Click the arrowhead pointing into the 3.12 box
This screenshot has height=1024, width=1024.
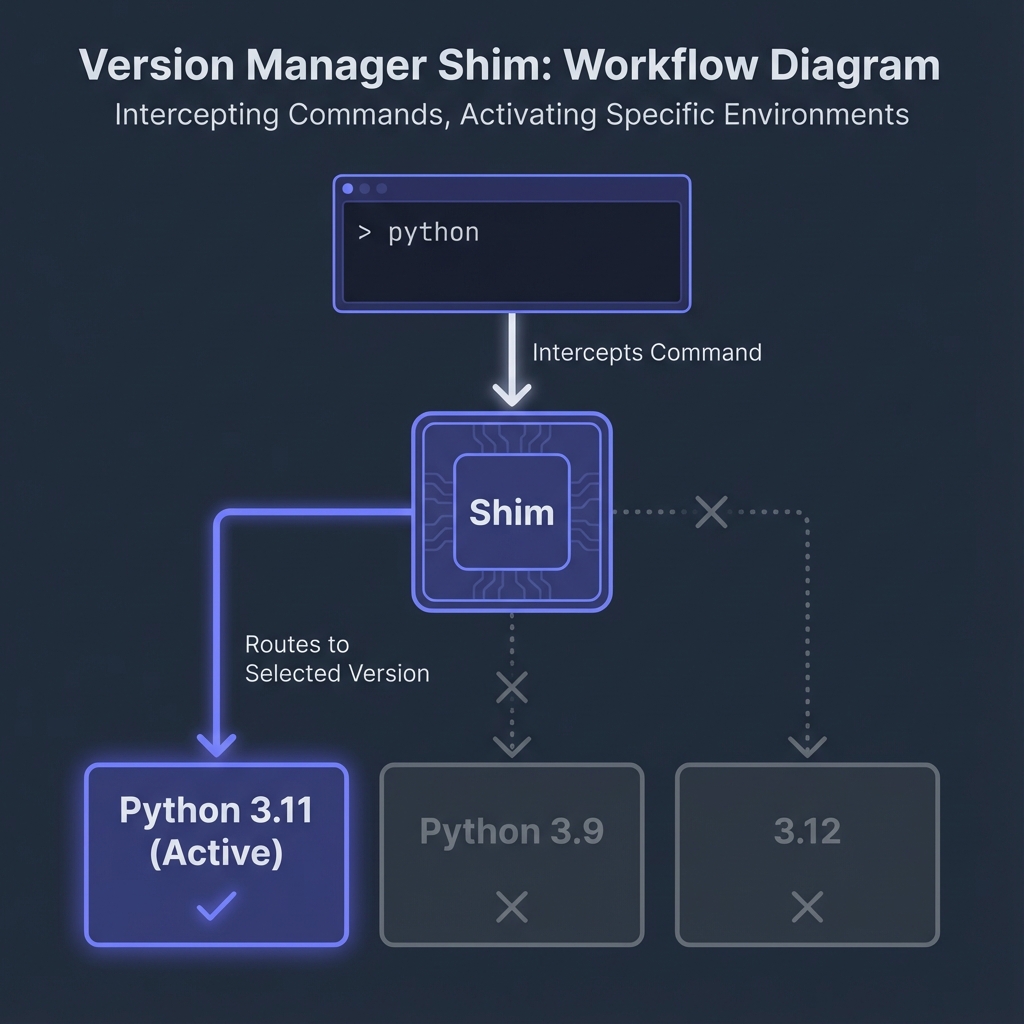(807, 746)
